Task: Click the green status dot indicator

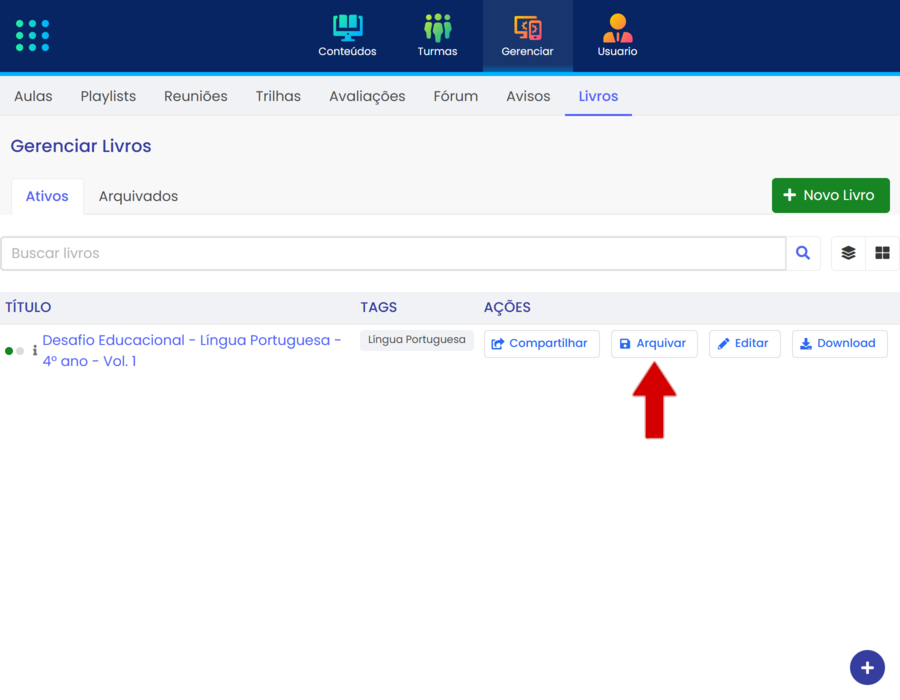Action: coord(9,351)
